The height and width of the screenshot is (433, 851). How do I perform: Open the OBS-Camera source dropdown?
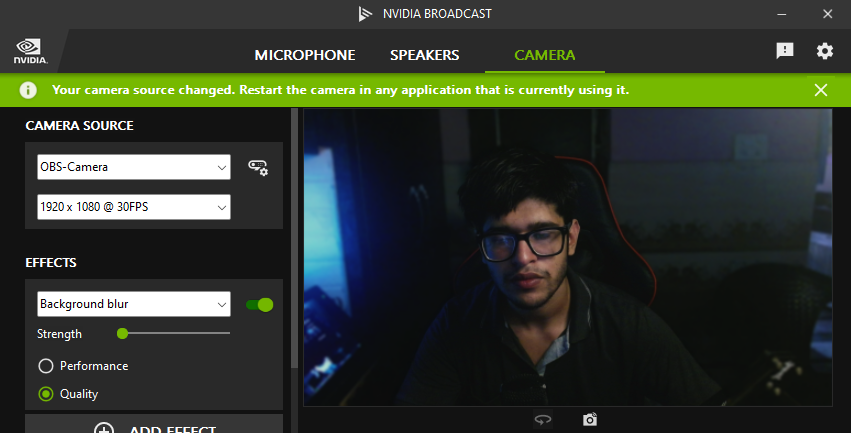[134, 167]
